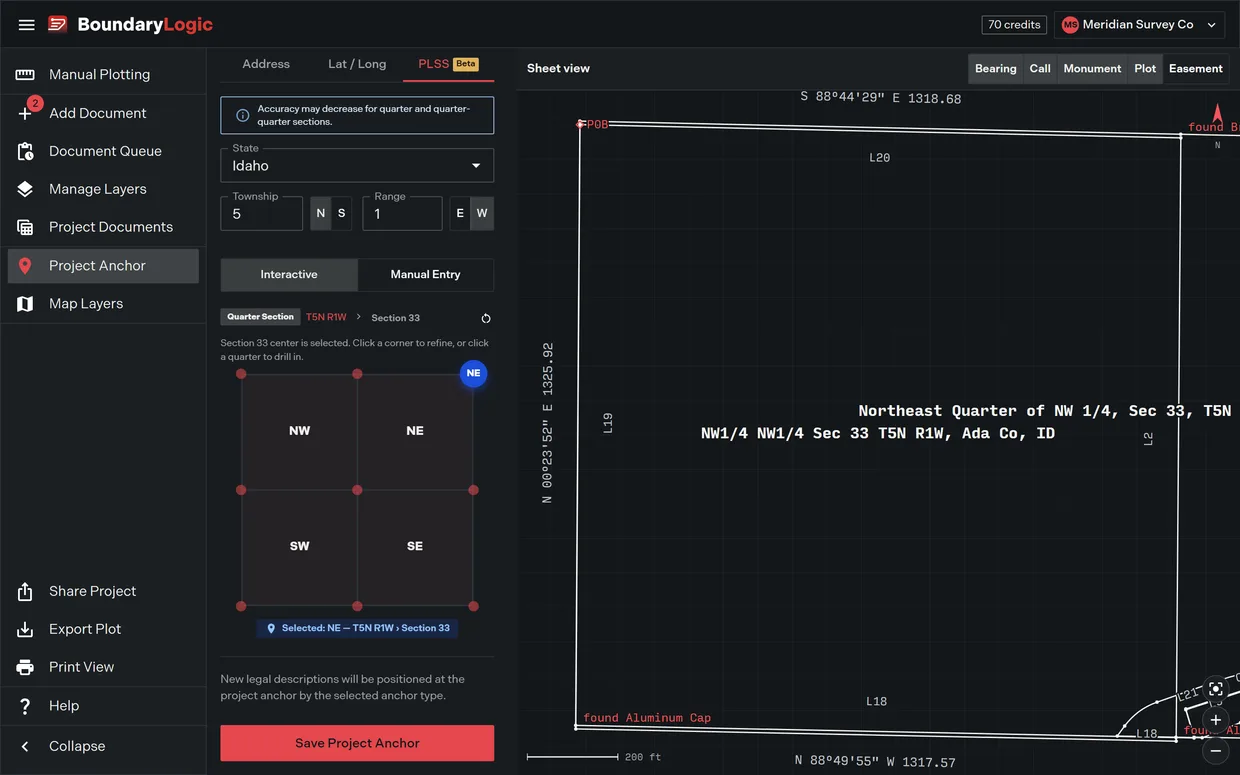Toggle range direction W

482,214
